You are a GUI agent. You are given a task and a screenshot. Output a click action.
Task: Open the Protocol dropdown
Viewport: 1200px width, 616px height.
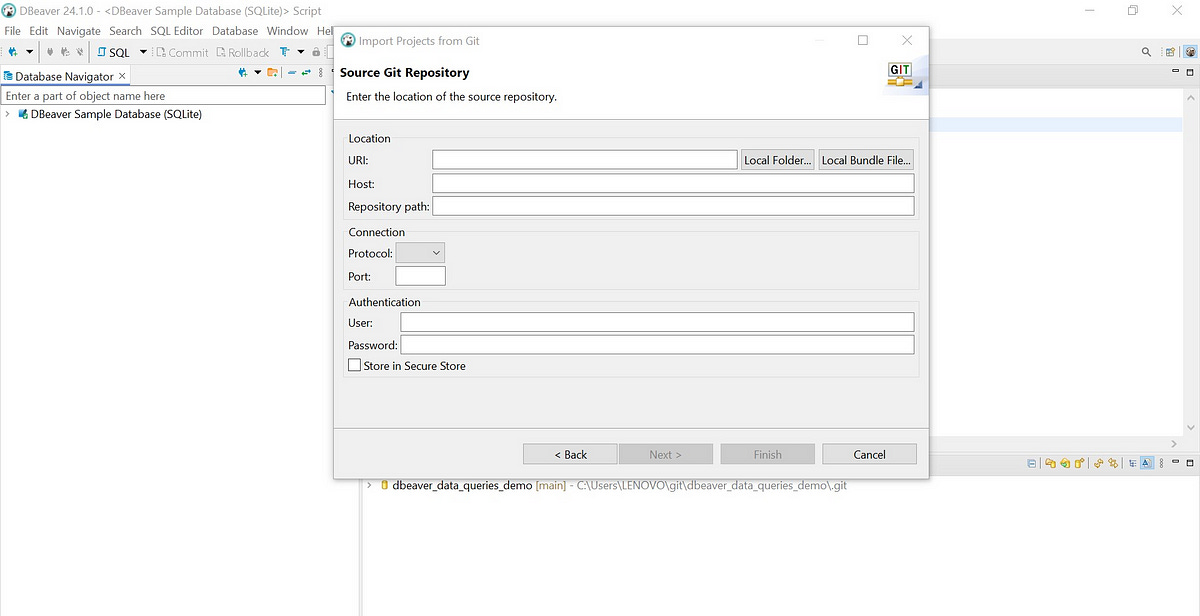point(420,253)
